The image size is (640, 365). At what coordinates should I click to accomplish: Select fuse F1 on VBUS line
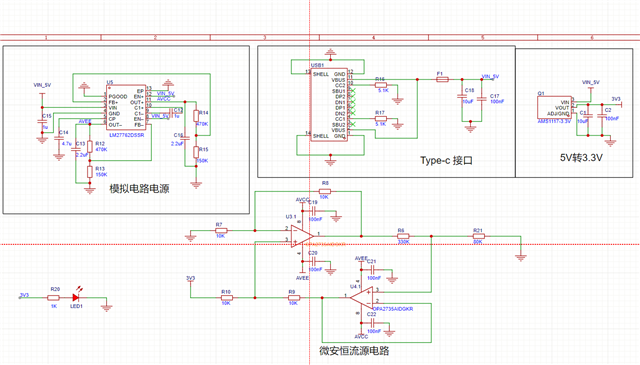point(442,80)
